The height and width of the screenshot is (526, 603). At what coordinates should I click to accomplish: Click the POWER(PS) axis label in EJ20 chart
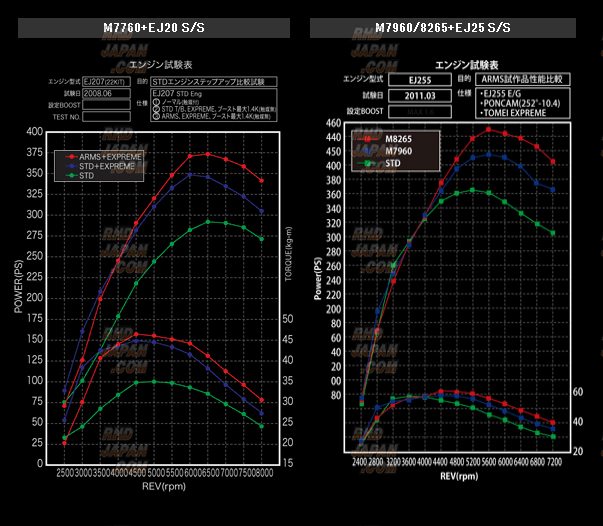click(x=18, y=286)
